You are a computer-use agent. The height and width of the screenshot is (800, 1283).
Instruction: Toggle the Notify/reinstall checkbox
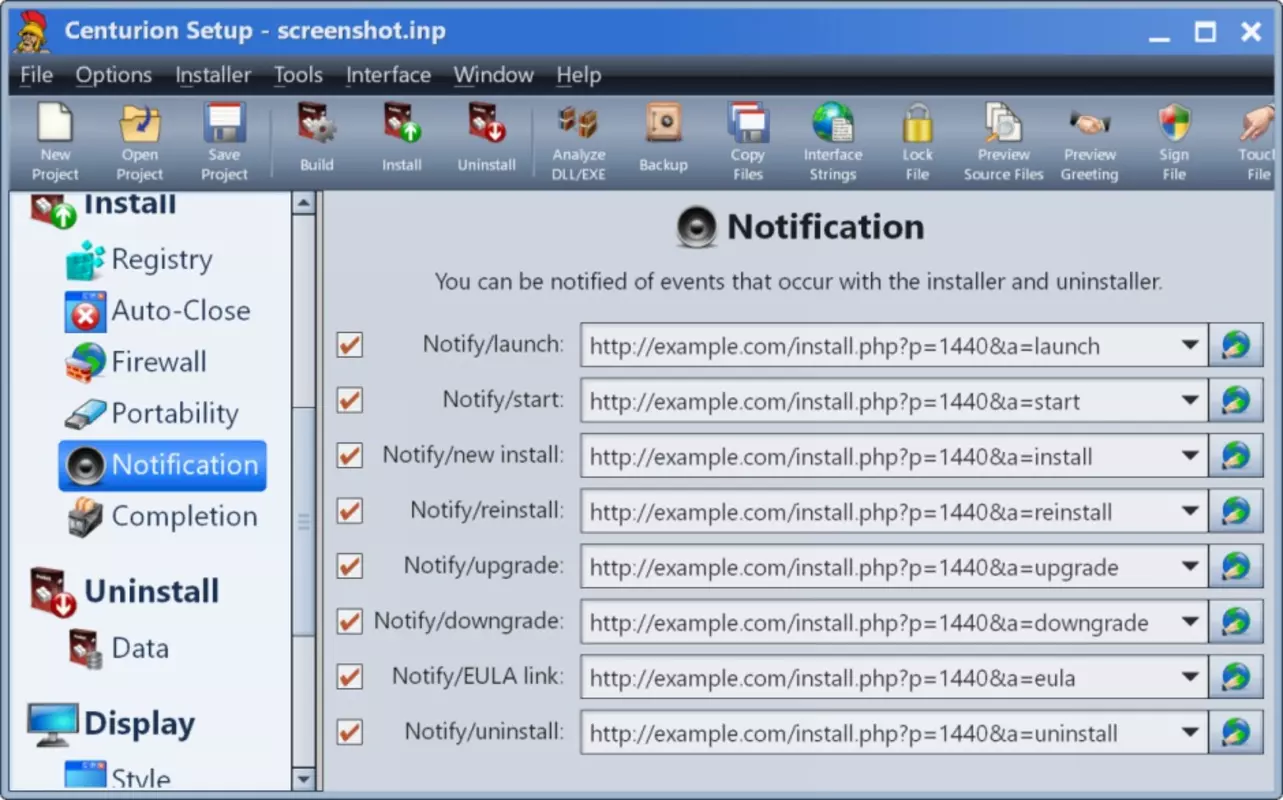pyautogui.click(x=349, y=511)
